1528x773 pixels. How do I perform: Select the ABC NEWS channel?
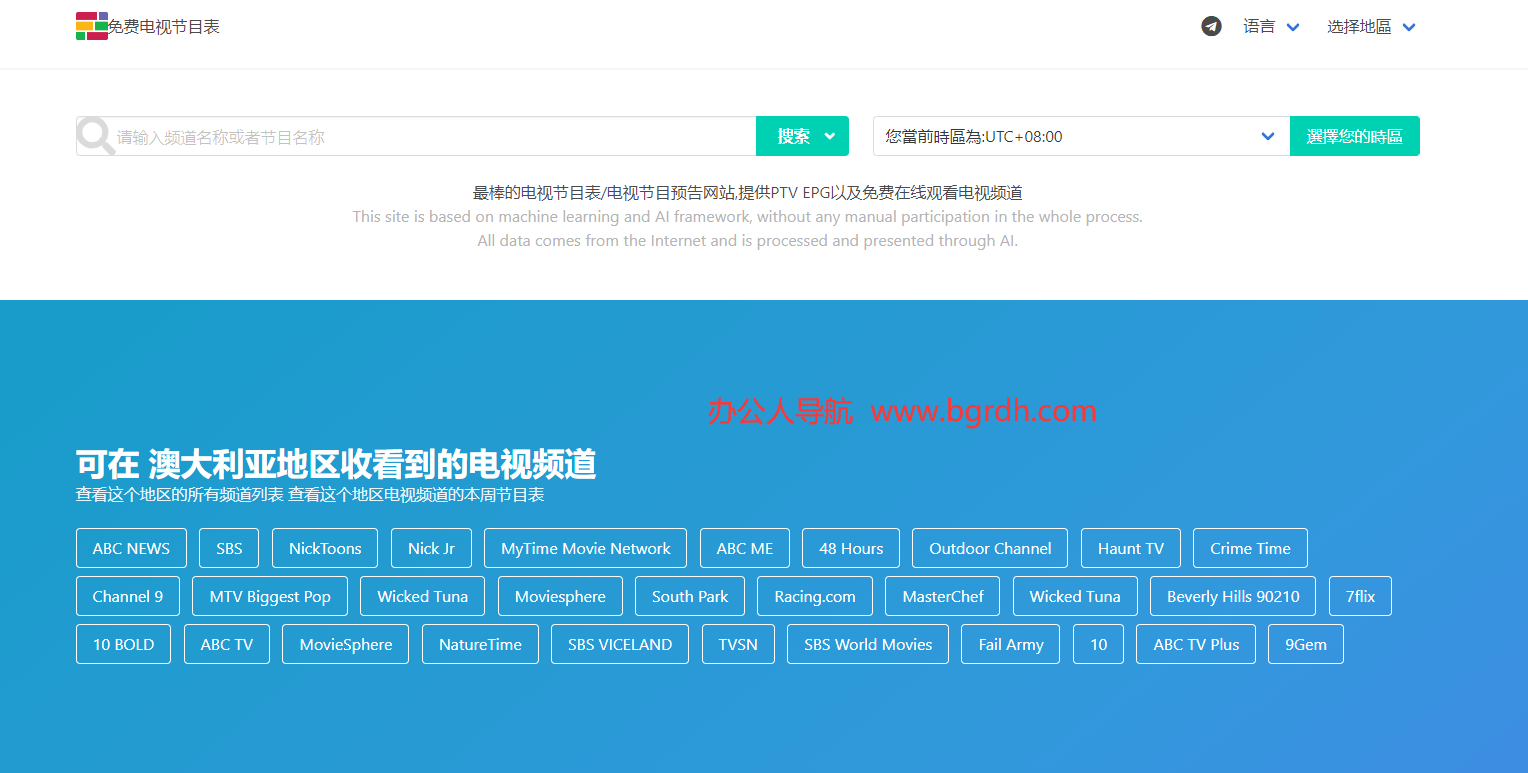(131, 548)
